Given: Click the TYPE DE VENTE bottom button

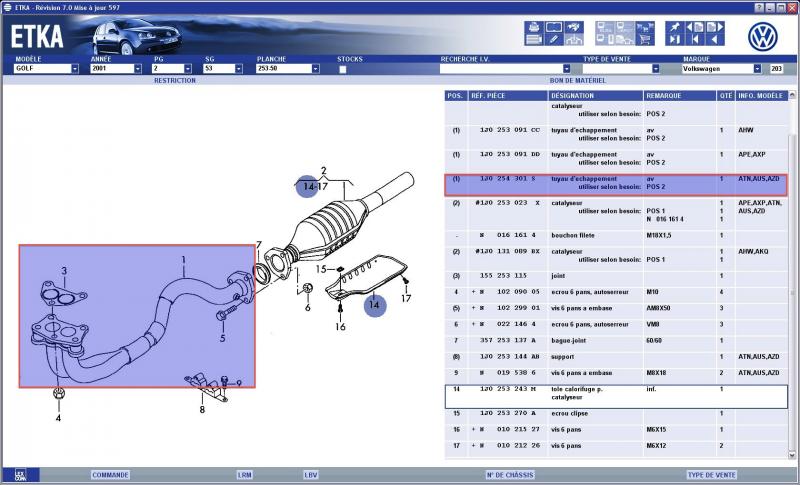Looking at the screenshot, I should 712,475.
